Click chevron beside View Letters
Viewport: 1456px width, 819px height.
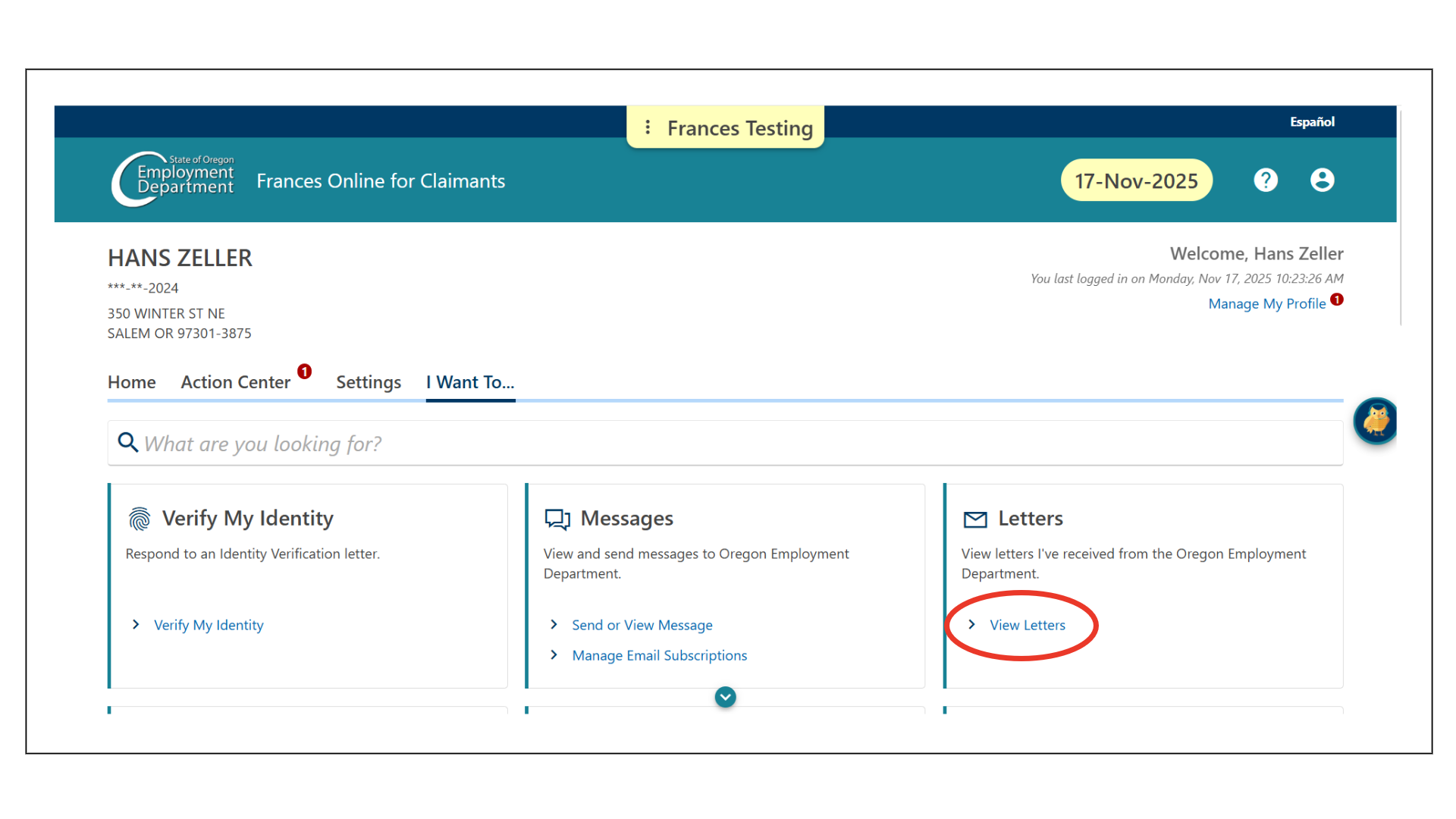(x=971, y=624)
